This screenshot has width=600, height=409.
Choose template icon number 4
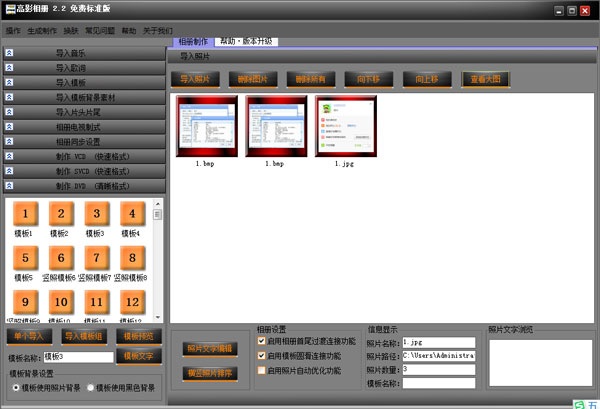pos(130,214)
